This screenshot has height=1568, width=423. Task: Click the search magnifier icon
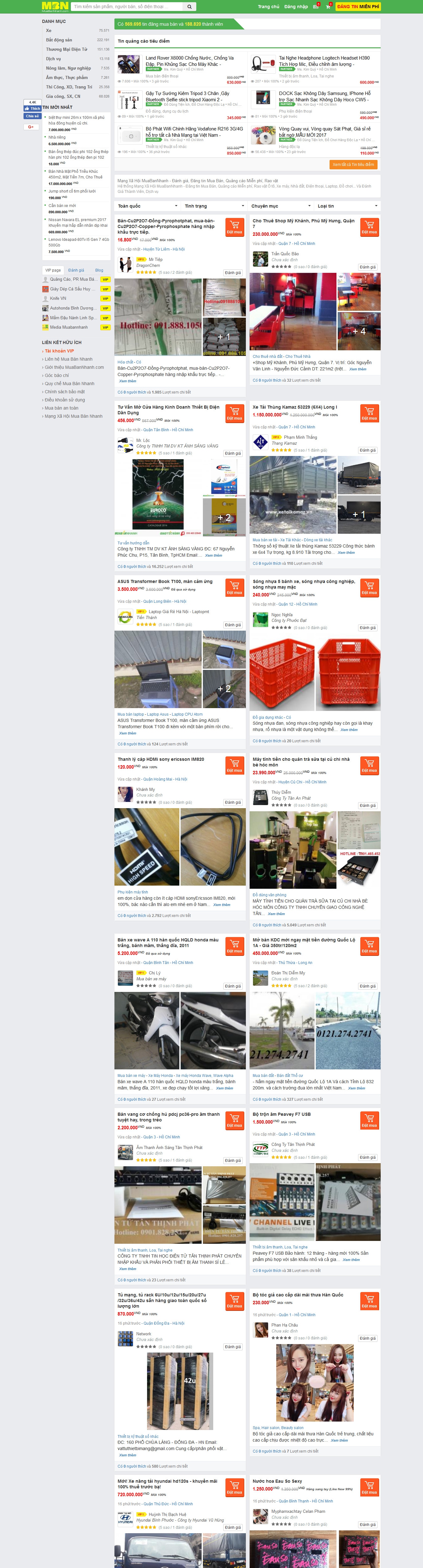tap(189, 7)
